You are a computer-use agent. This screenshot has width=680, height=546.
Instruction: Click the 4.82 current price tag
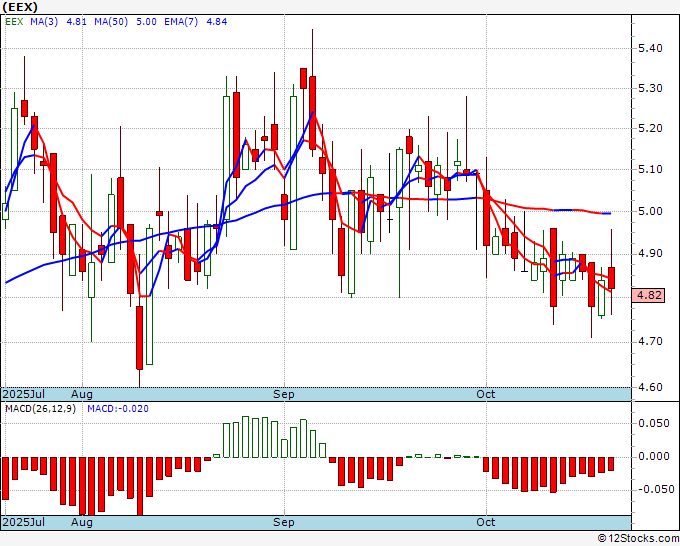point(650,295)
